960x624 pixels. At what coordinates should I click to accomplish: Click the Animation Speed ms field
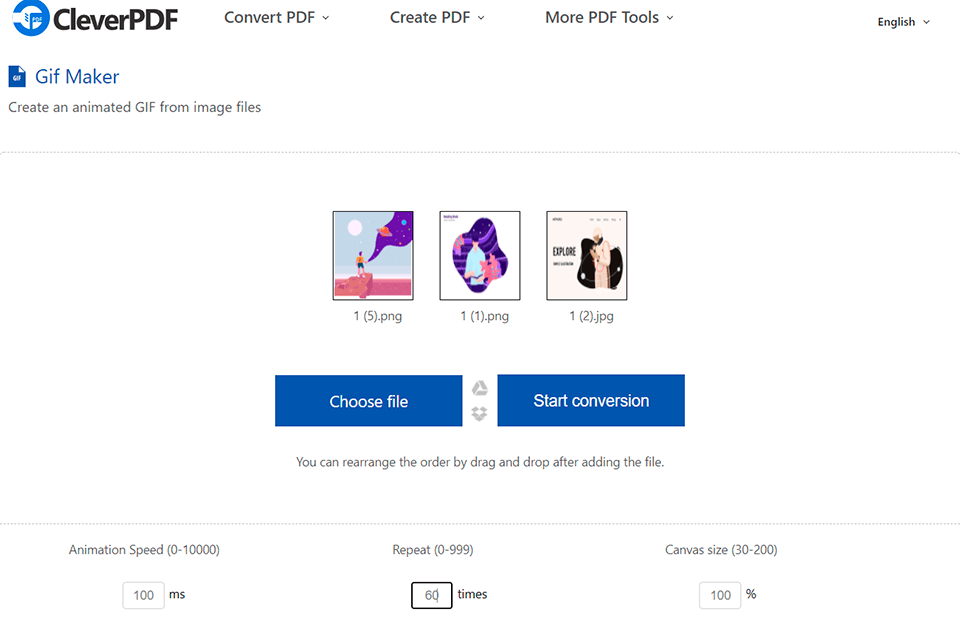pos(143,594)
